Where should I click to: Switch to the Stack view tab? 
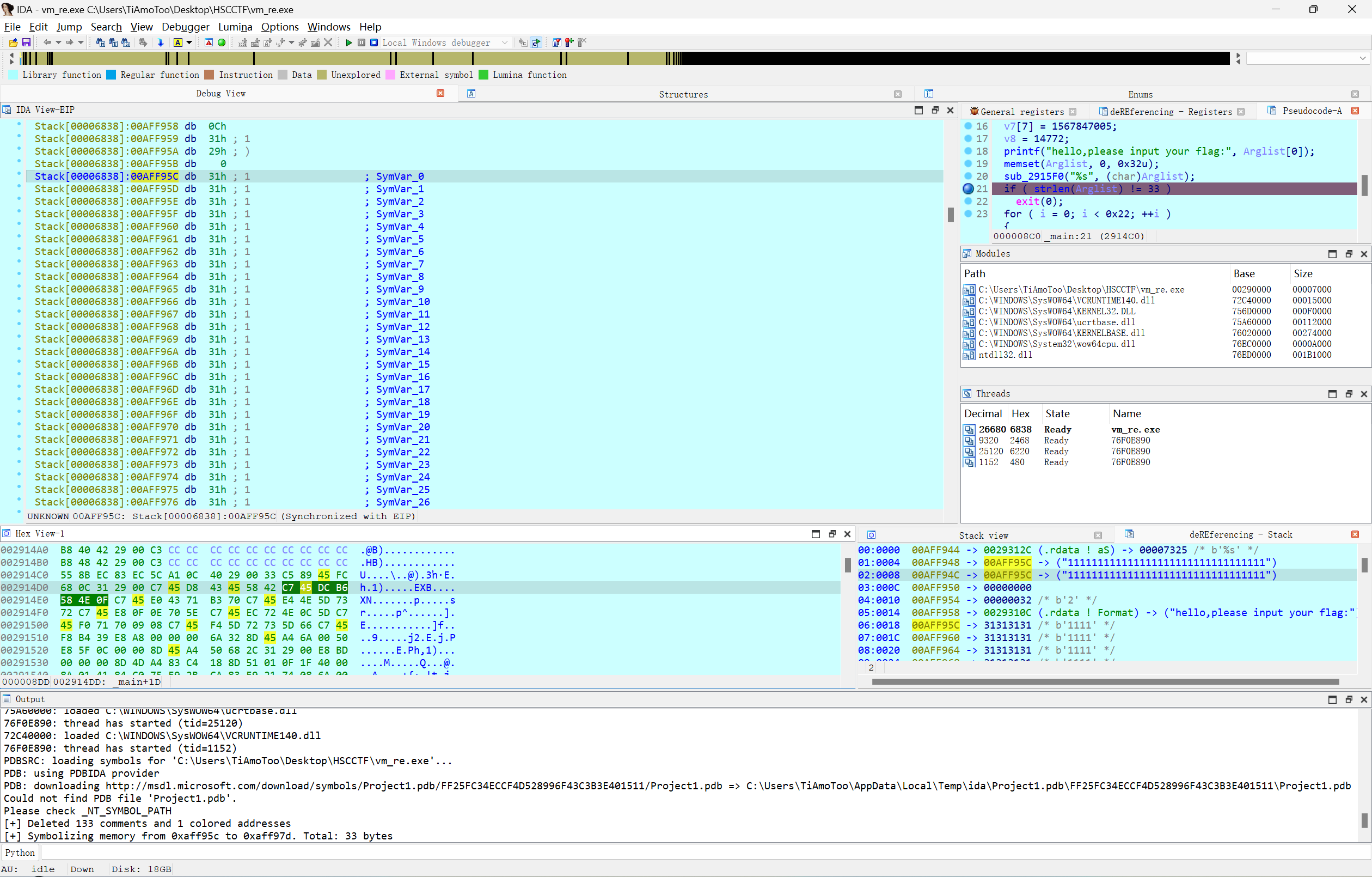(x=983, y=535)
